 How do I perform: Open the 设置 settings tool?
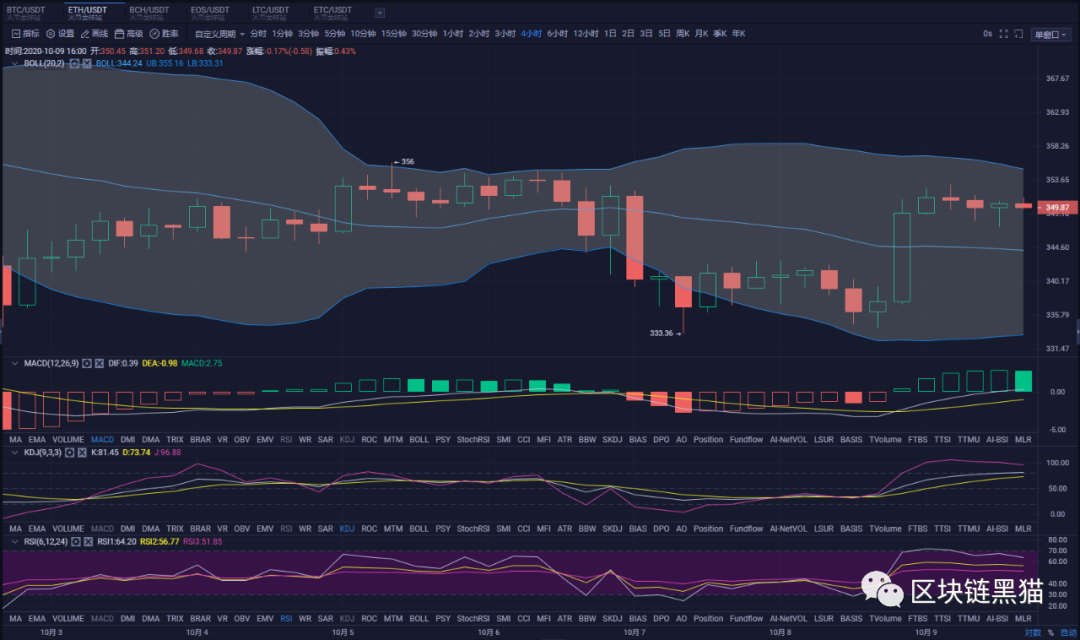point(60,34)
